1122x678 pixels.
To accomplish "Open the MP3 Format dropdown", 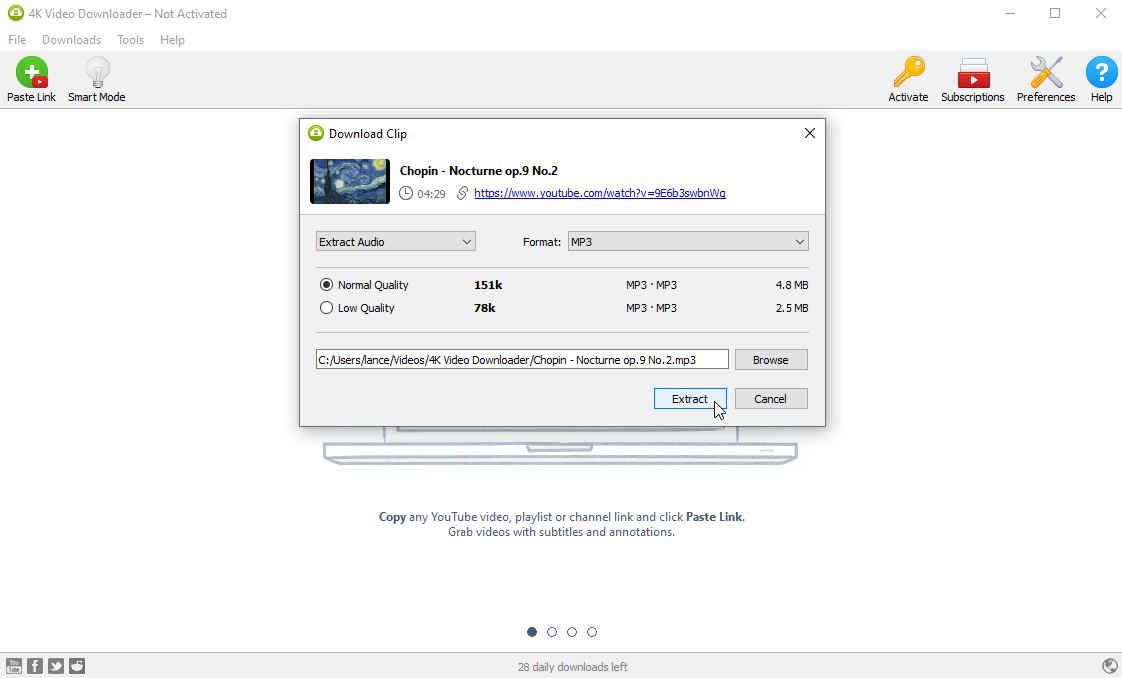I will (x=688, y=242).
